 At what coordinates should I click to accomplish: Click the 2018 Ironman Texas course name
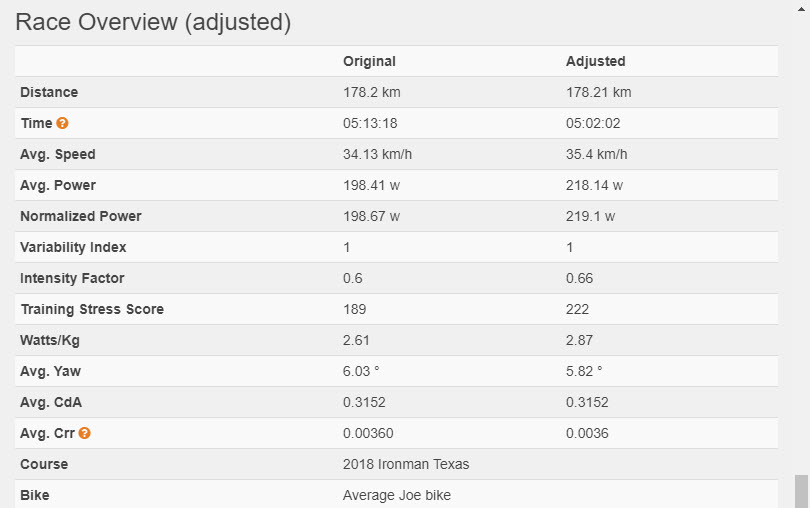[x=406, y=464]
